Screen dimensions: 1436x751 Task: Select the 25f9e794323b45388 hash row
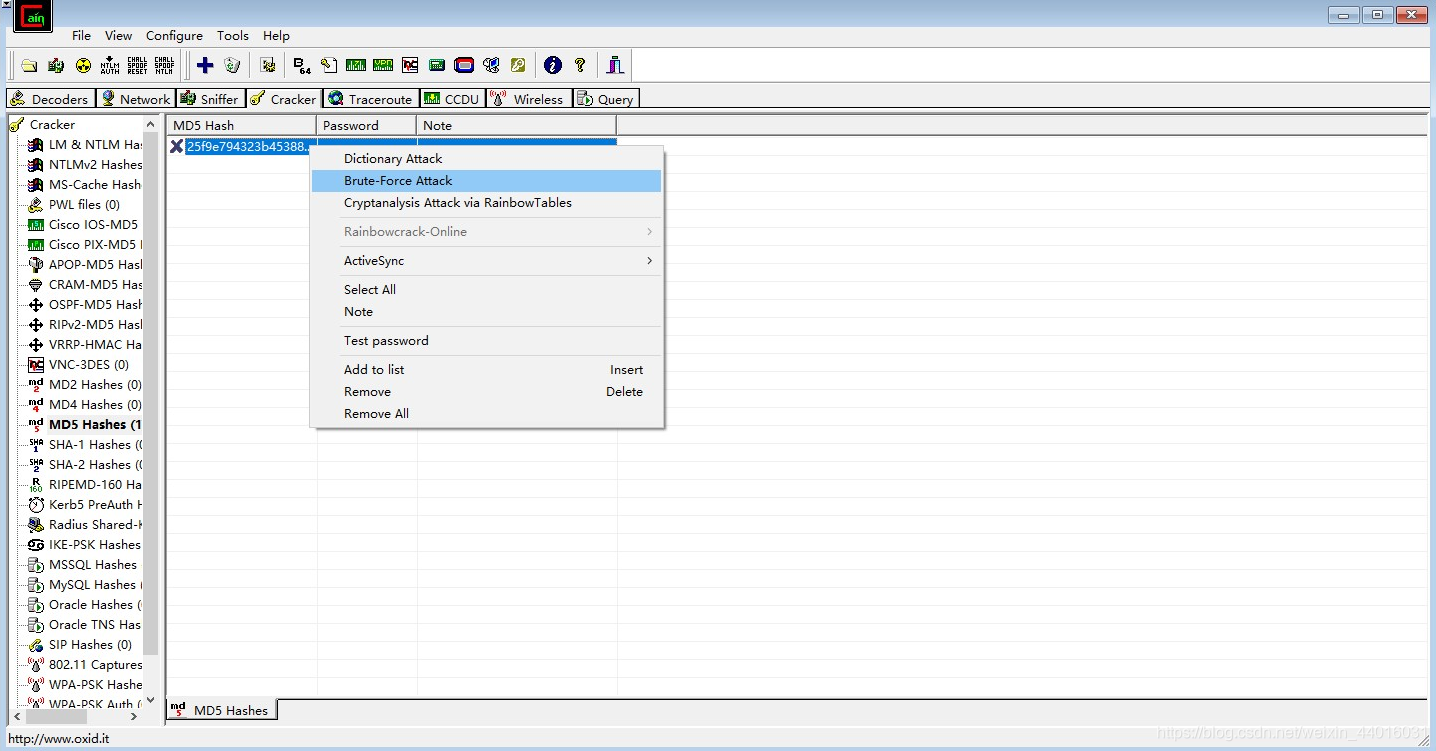[x=391, y=147]
